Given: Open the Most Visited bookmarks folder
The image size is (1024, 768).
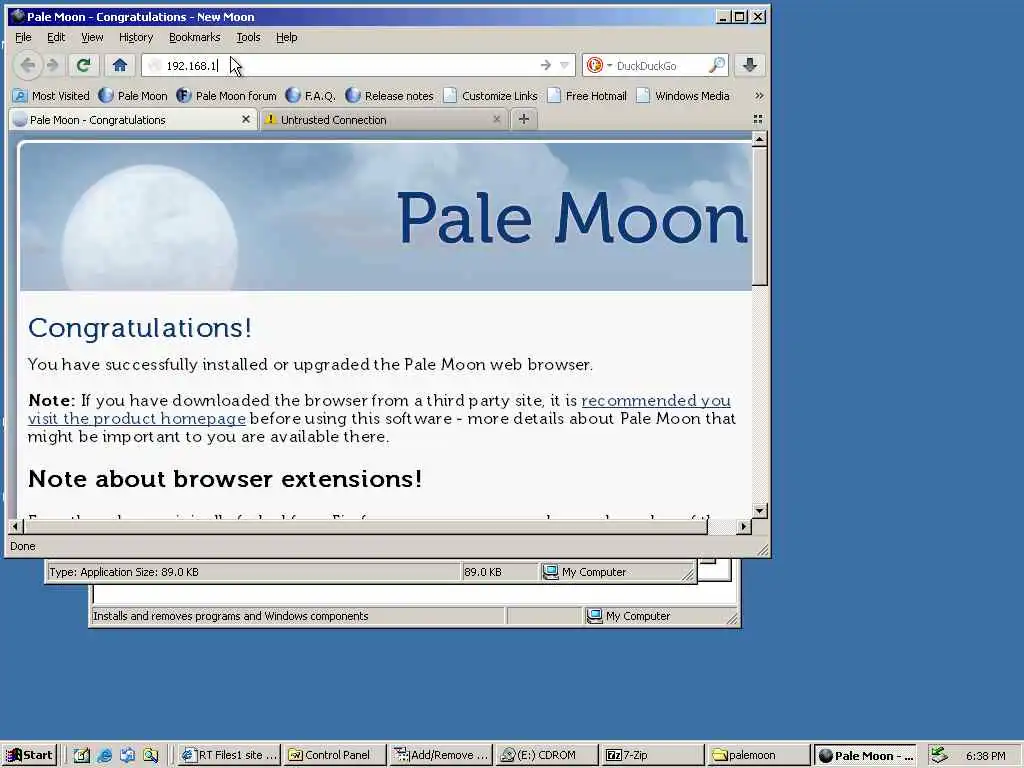Looking at the screenshot, I should tap(51, 95).
